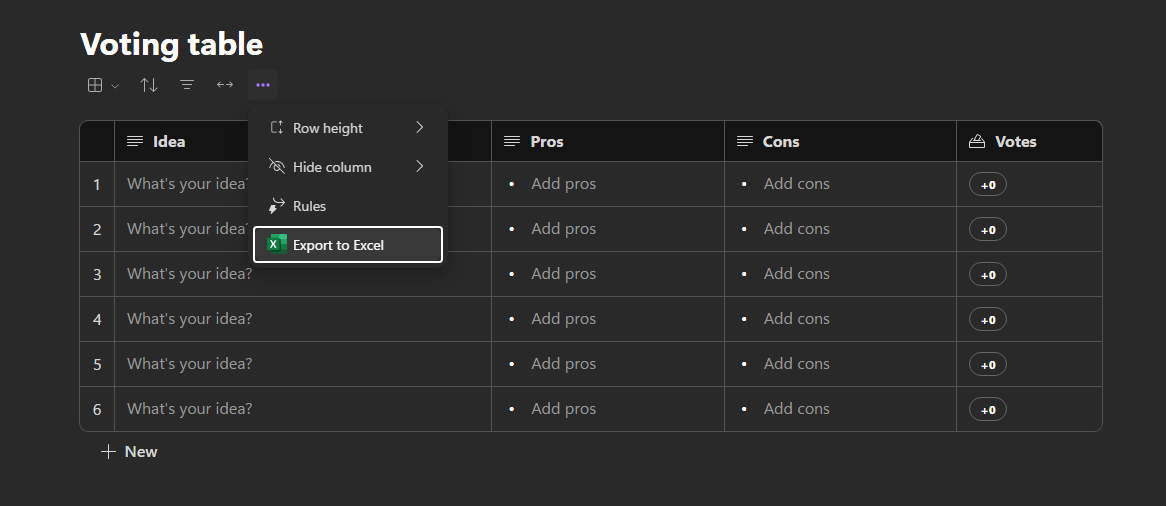
Task: Click the Rules icon in menu
Action: (x=277, y=206)
